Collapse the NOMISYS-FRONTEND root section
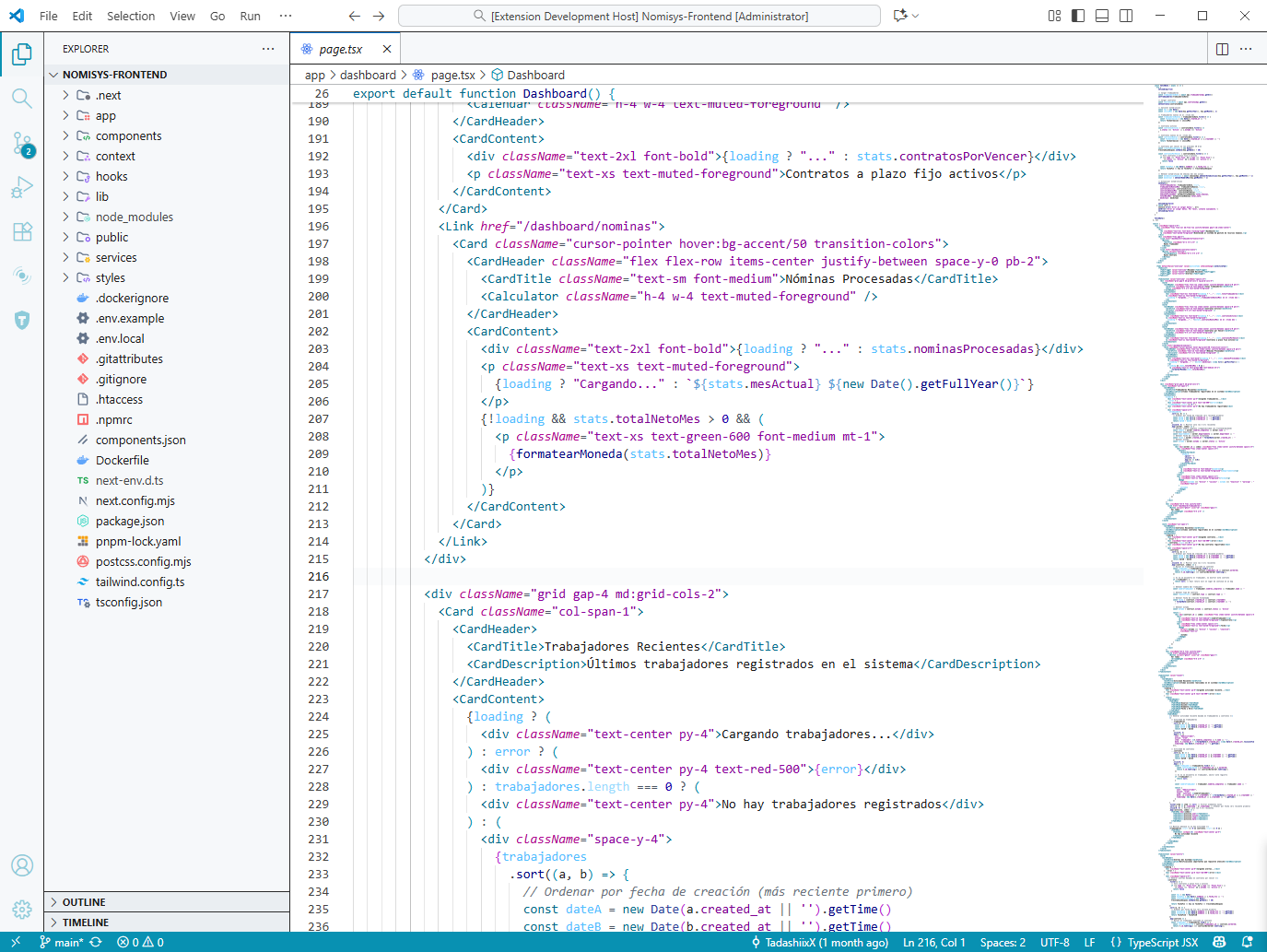The width and height of the screenshot is (1267, 952). tap(167, 75)
